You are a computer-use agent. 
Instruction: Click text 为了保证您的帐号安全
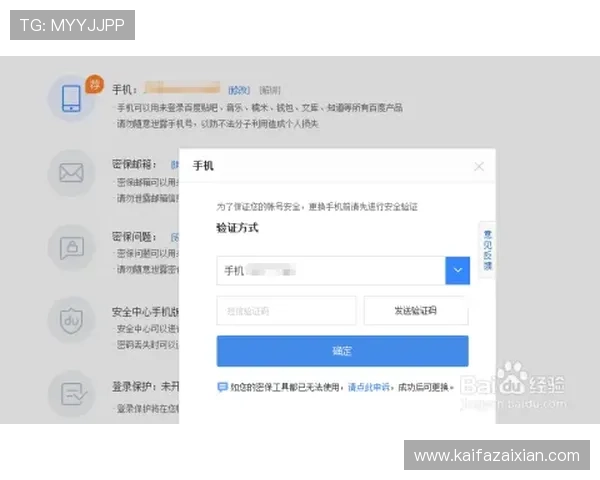pos(259,207)
